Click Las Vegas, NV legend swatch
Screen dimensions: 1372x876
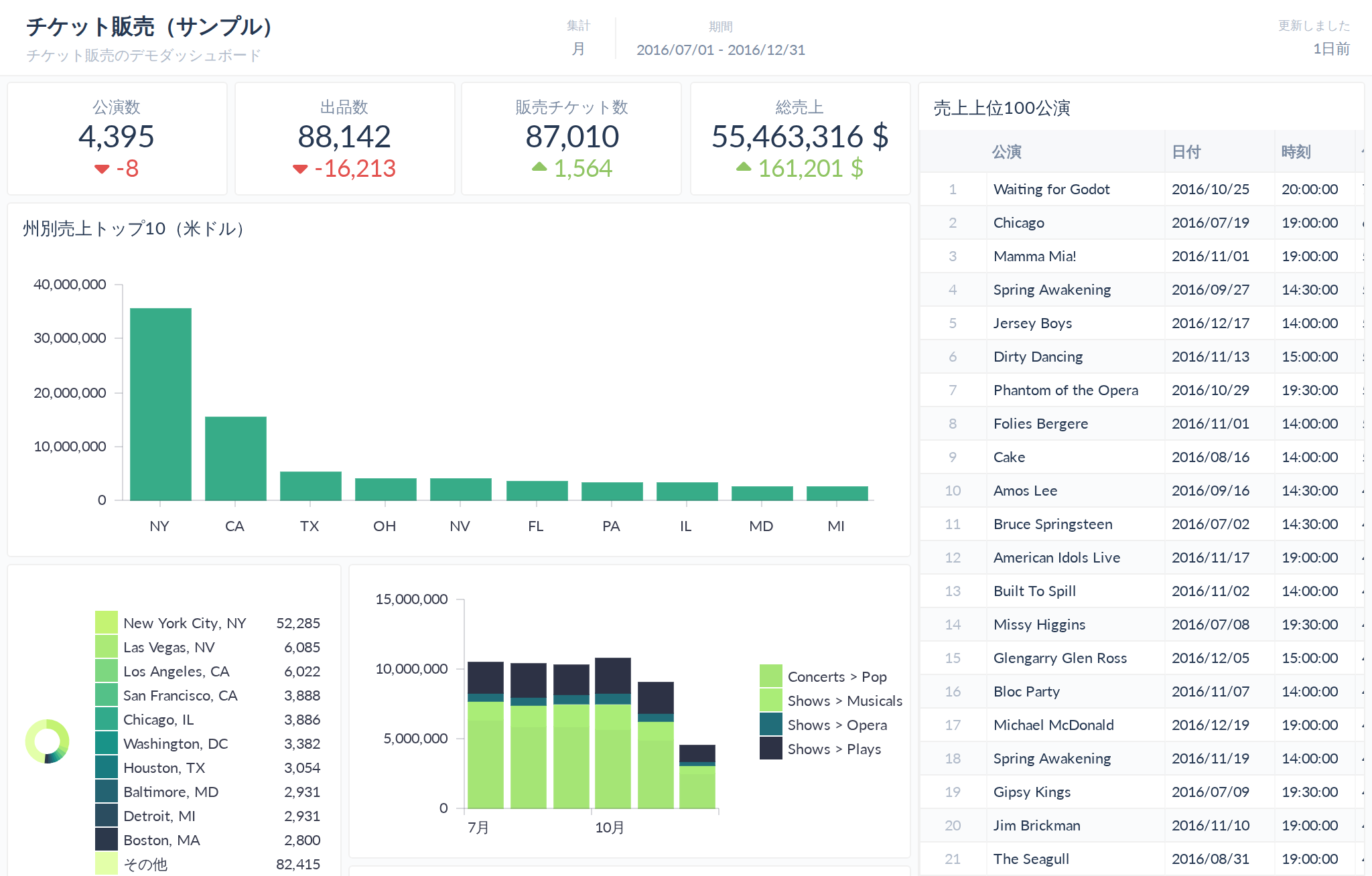pyautogui.click(x=107, y=646)
